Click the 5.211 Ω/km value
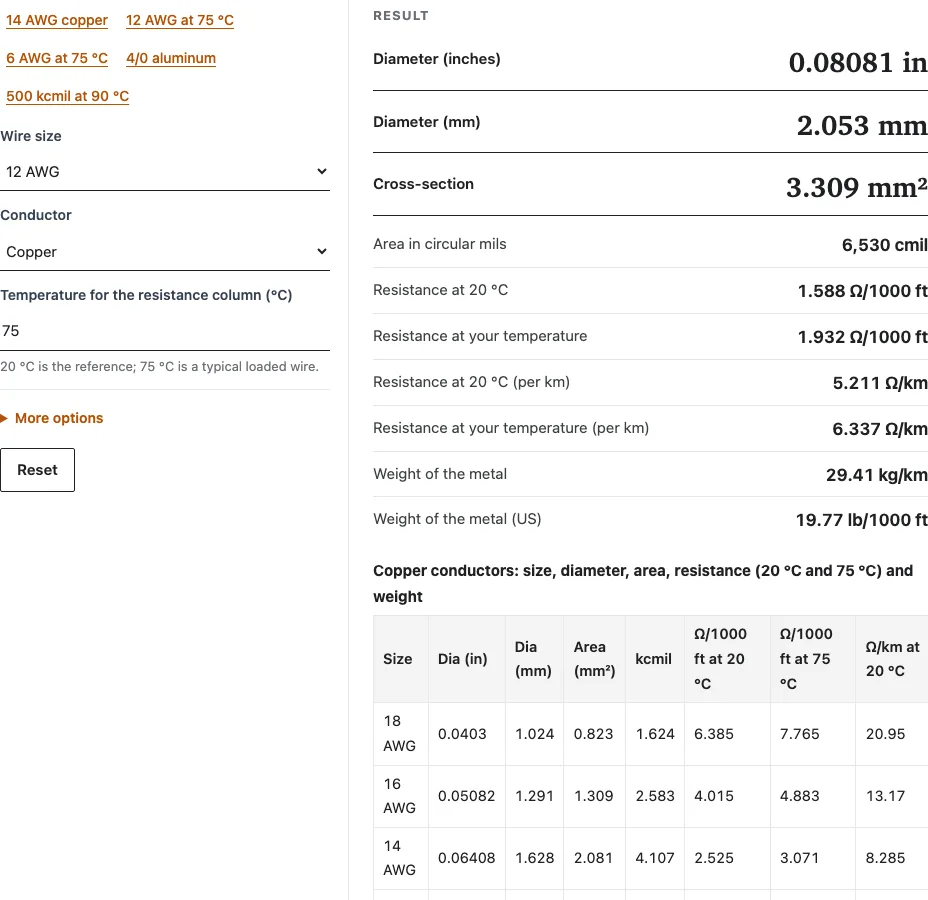Screen dimensions: 928x900 click(x=880, y=383)
